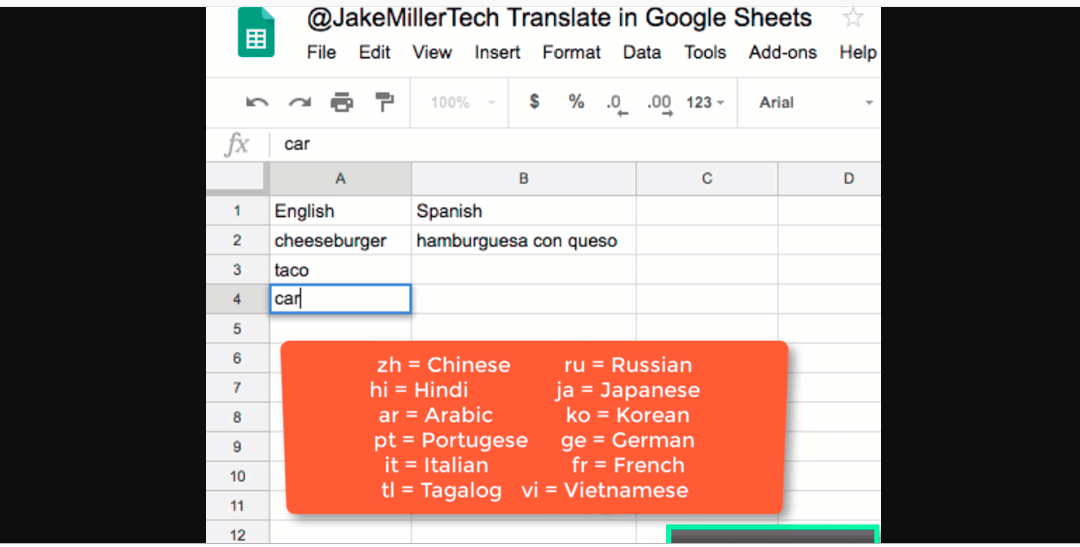Open the File menu
The height and width of the screenshot is (547, 1080).
pyautogui.click(x=322, y=52)
